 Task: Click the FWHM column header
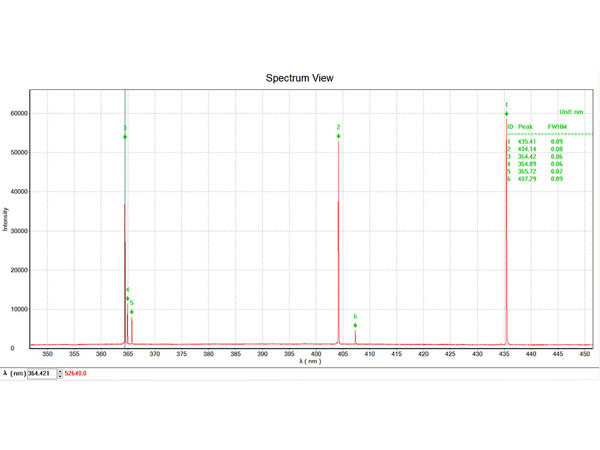click(558, 127)
